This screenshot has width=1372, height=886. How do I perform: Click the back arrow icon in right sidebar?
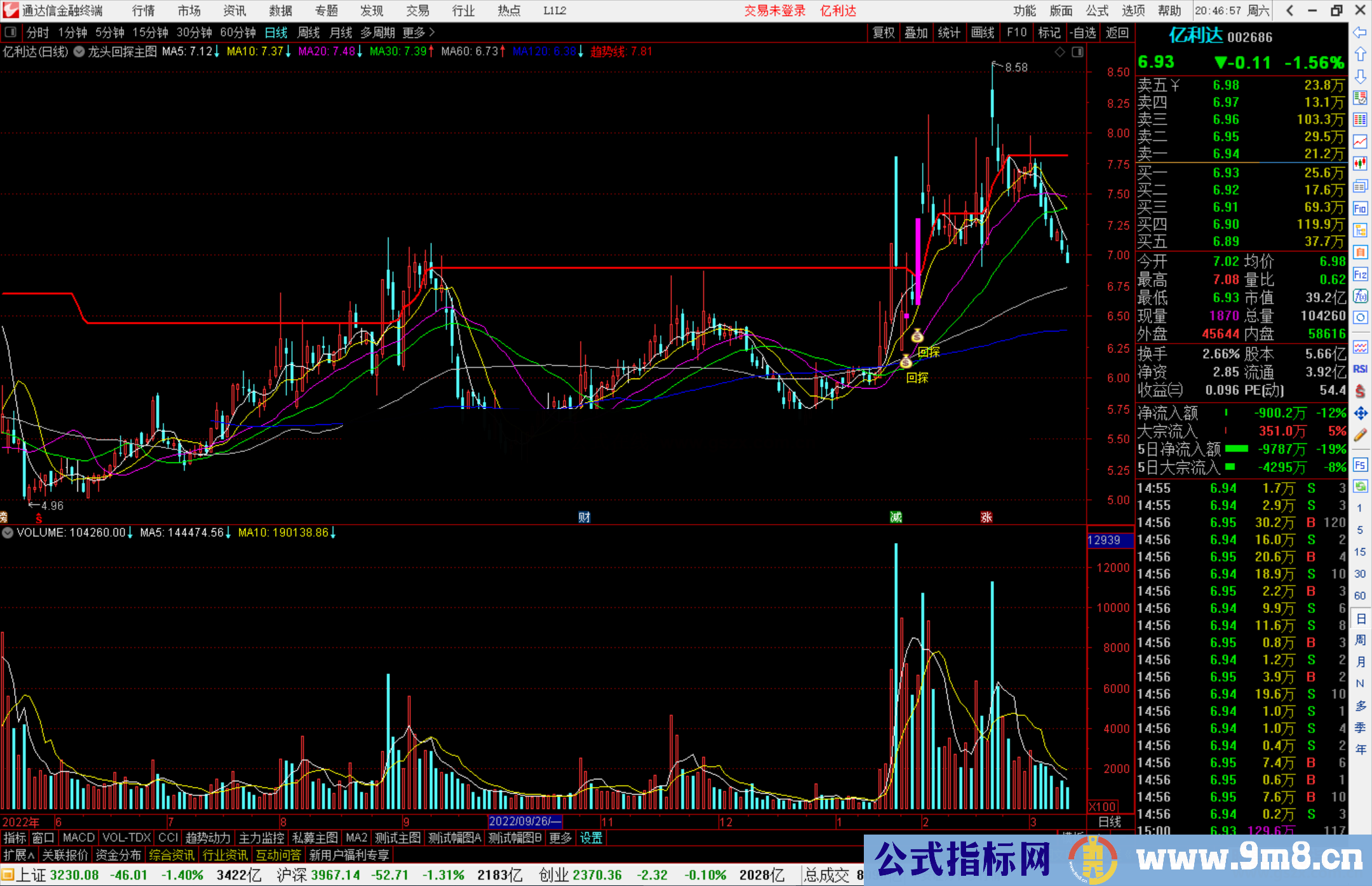tap(1360, 32)
